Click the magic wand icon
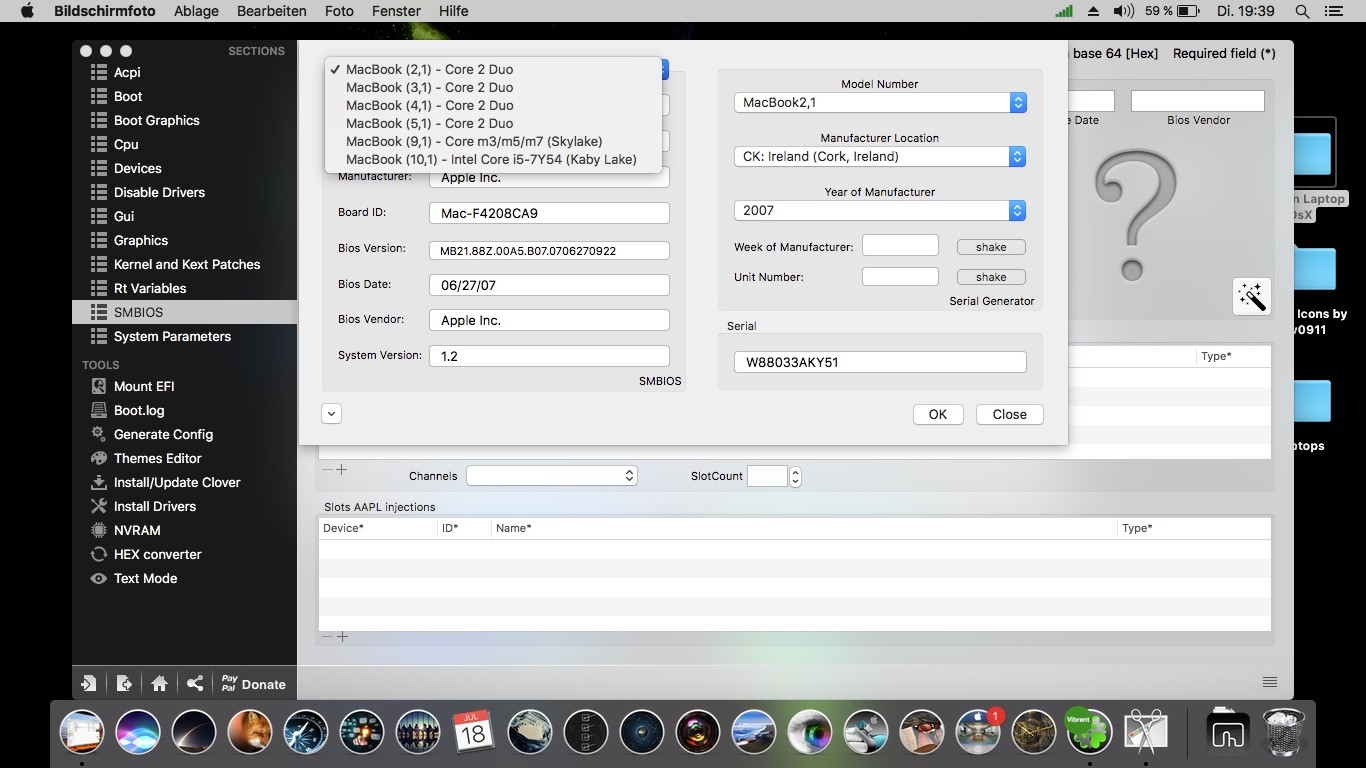Screen dimensions: 1366x768 [x=1251, y=296]
